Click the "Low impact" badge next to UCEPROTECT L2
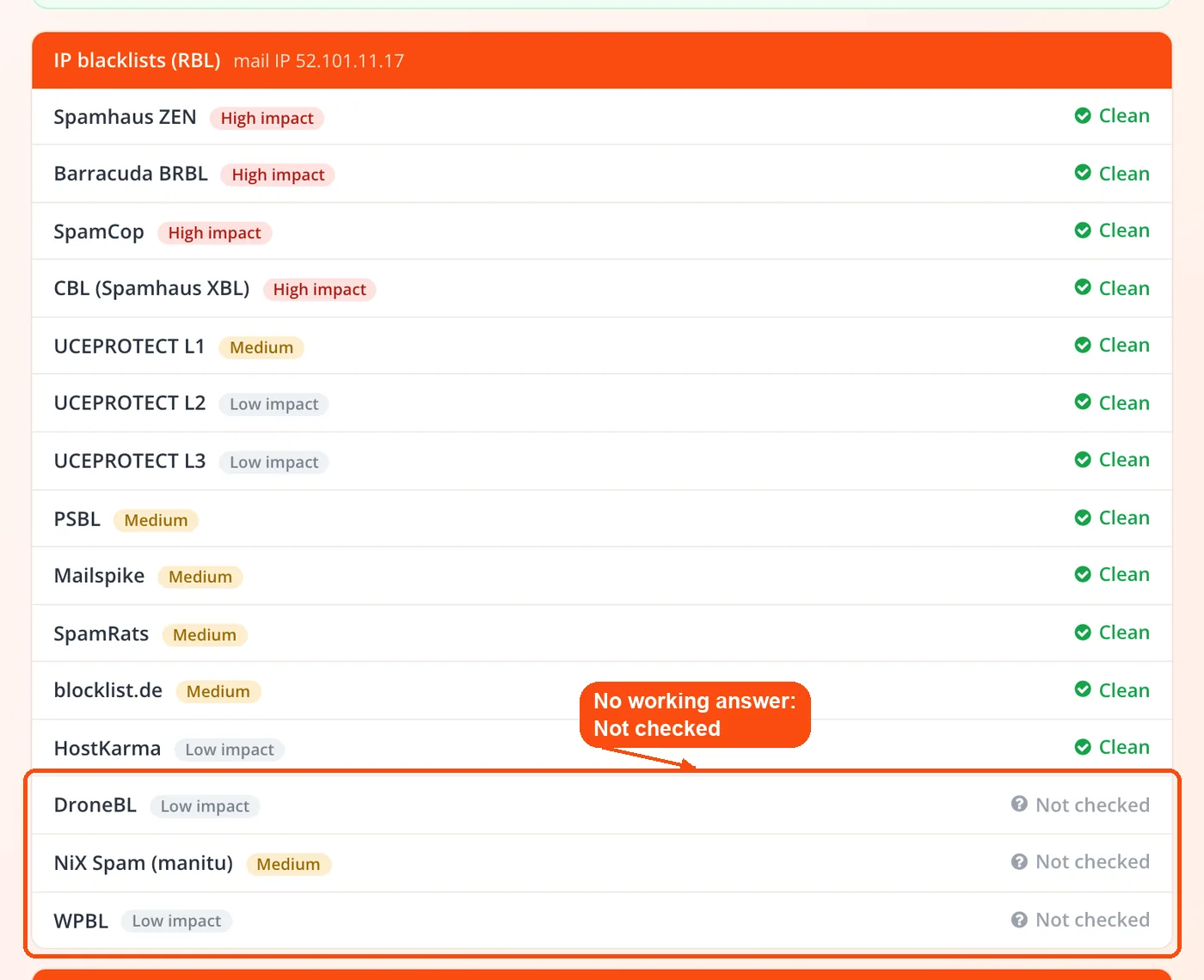 click(273, 404)
